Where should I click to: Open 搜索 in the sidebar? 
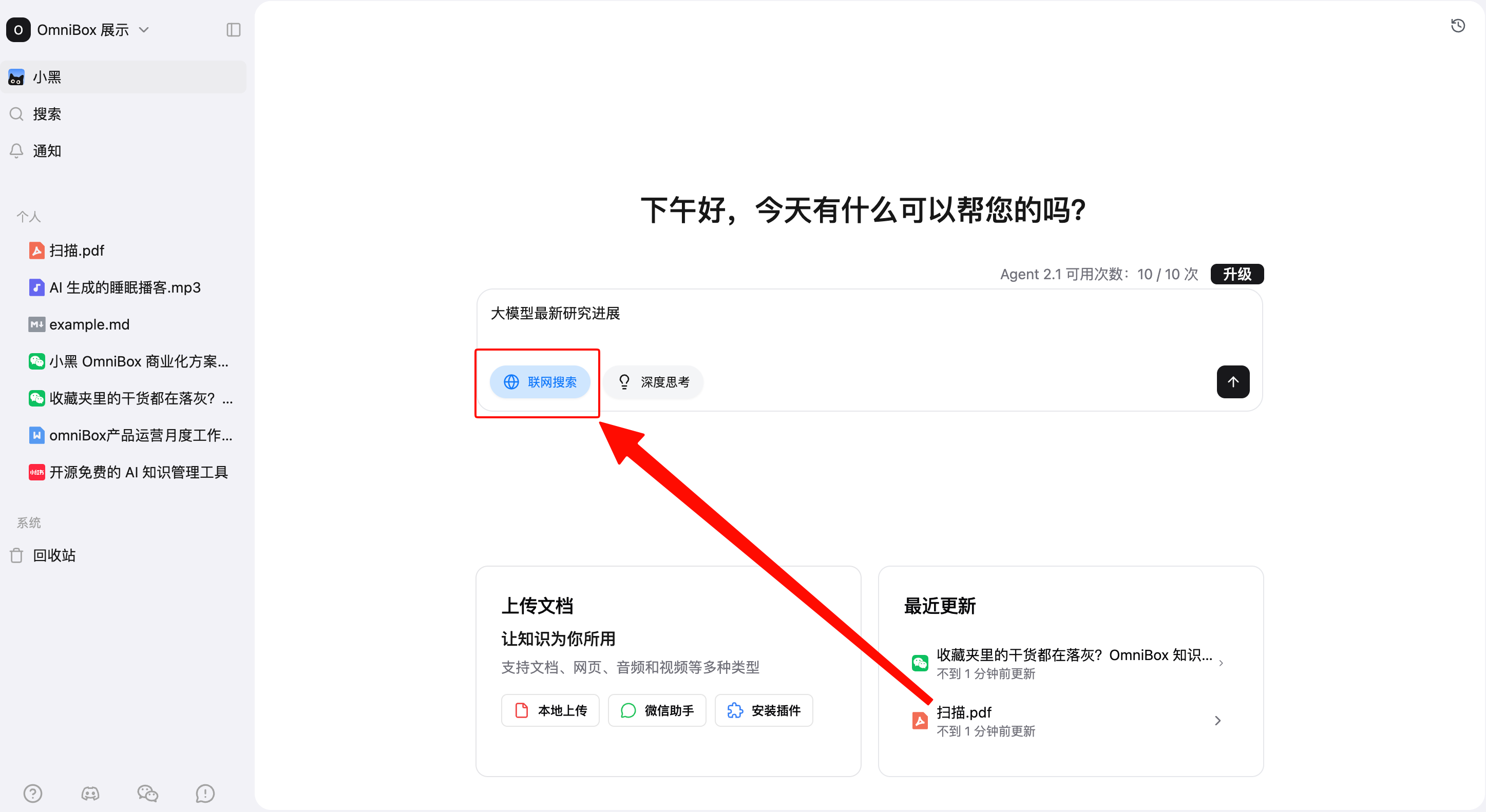123,114
